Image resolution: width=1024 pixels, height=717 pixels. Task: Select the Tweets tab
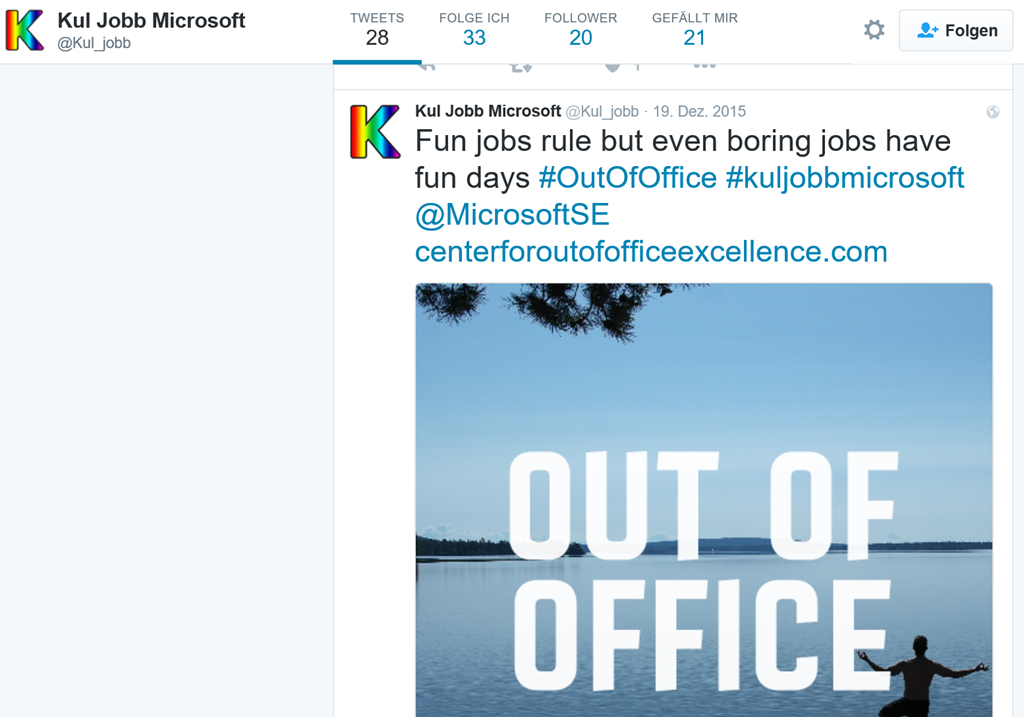pos(377,30)
